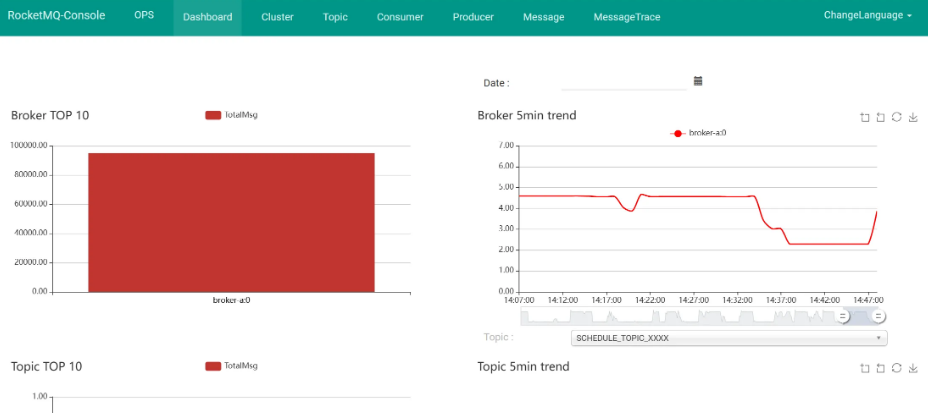Click Broker trend data zoom icon
The width and height of the screenshot is (928, 413).
tap(865, 117)
